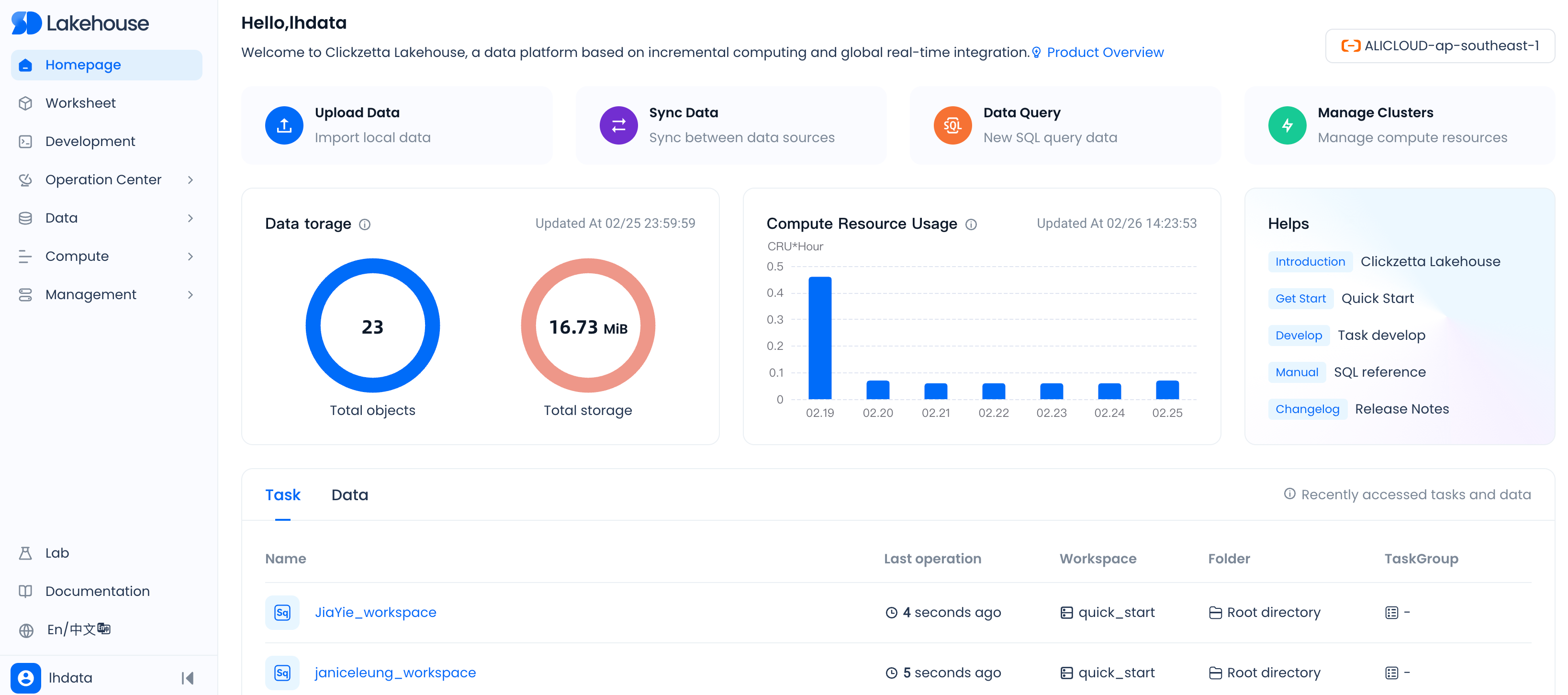The image size is (1568, 695).
Task: Click the 02.19 usage bar
Action: point(819,338)
